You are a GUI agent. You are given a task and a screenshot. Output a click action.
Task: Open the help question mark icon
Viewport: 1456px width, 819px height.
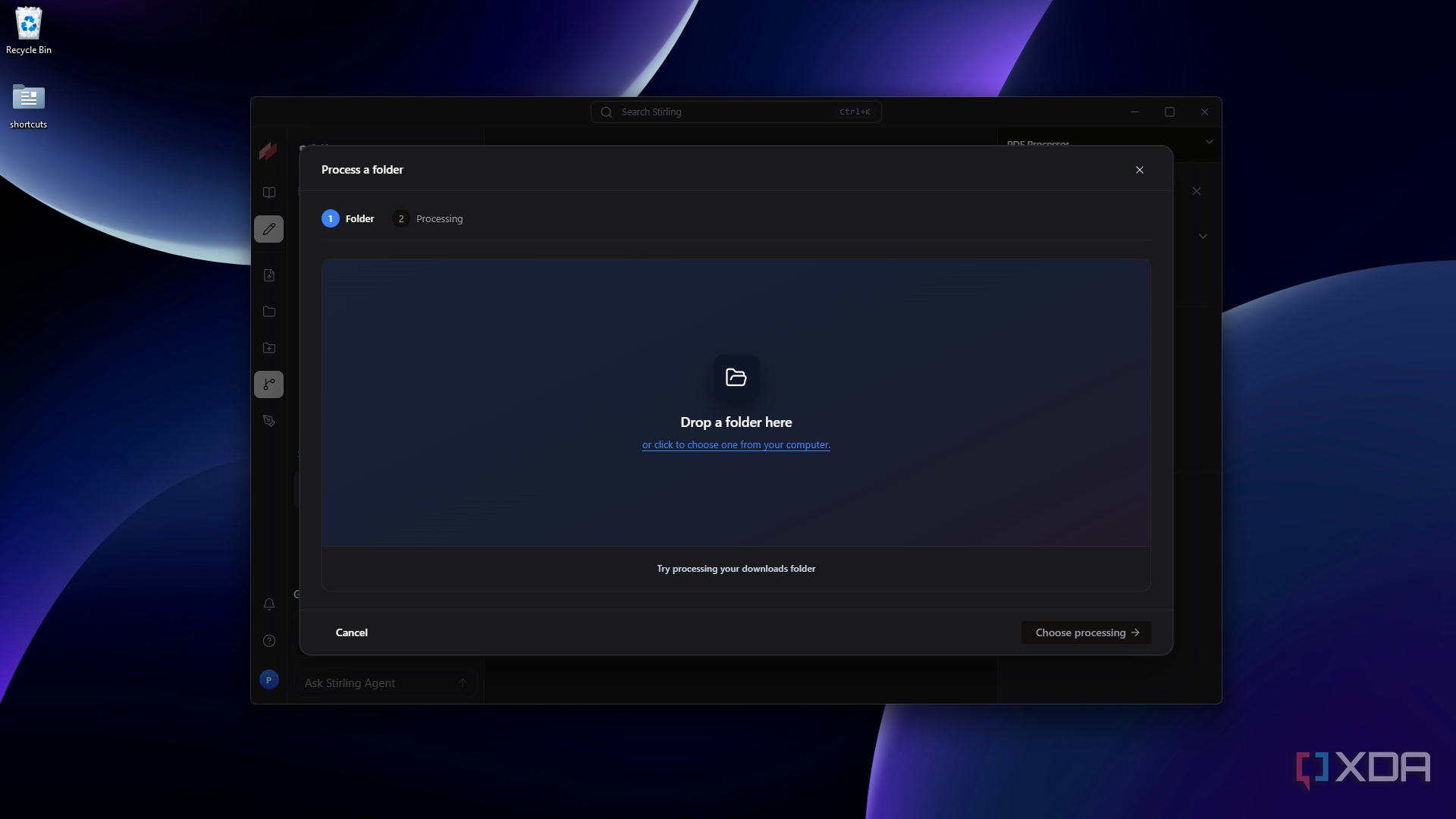269,641
